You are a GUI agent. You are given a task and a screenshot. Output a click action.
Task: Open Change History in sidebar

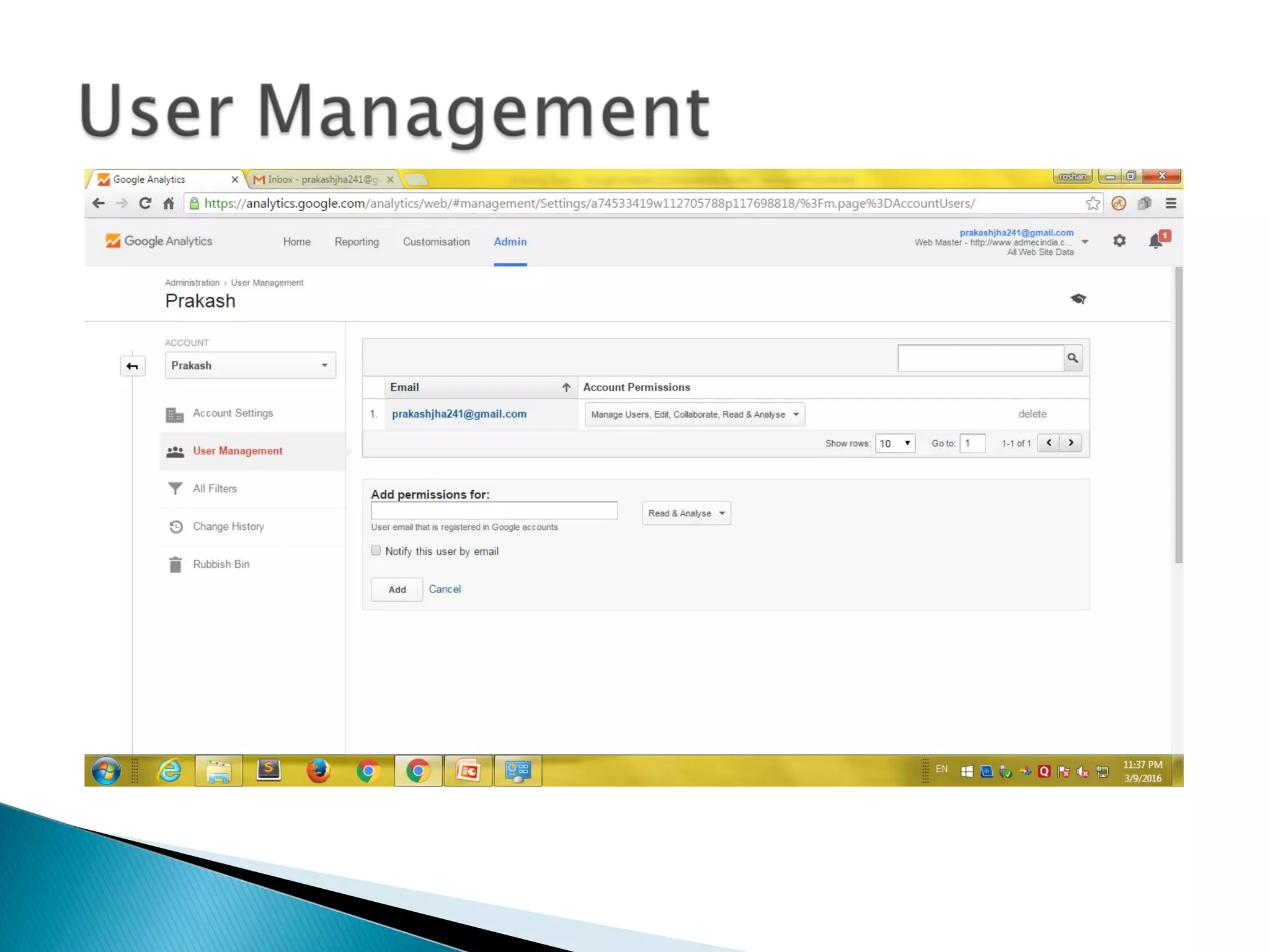[228, 526]
